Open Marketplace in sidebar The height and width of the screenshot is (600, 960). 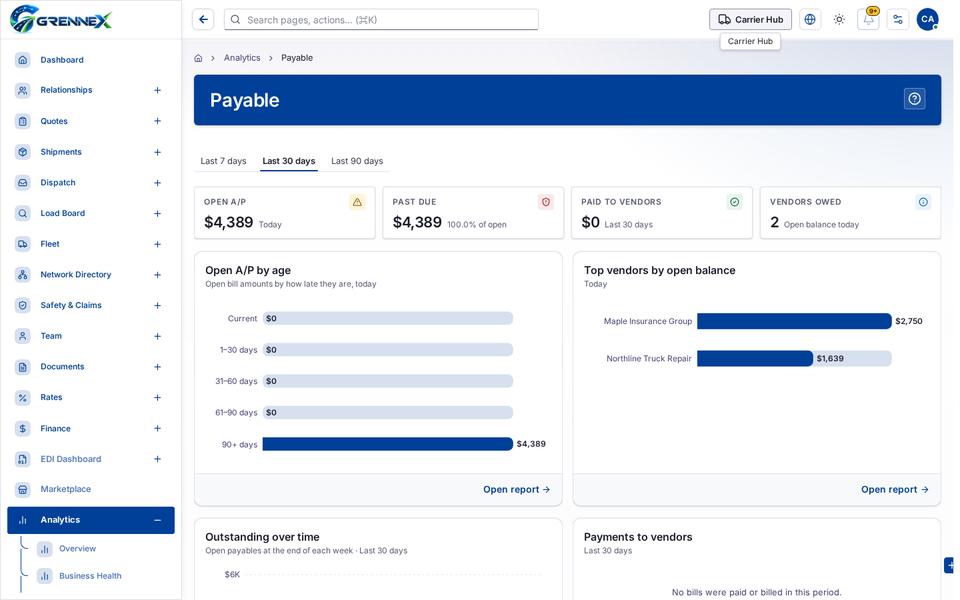(91, 489)
